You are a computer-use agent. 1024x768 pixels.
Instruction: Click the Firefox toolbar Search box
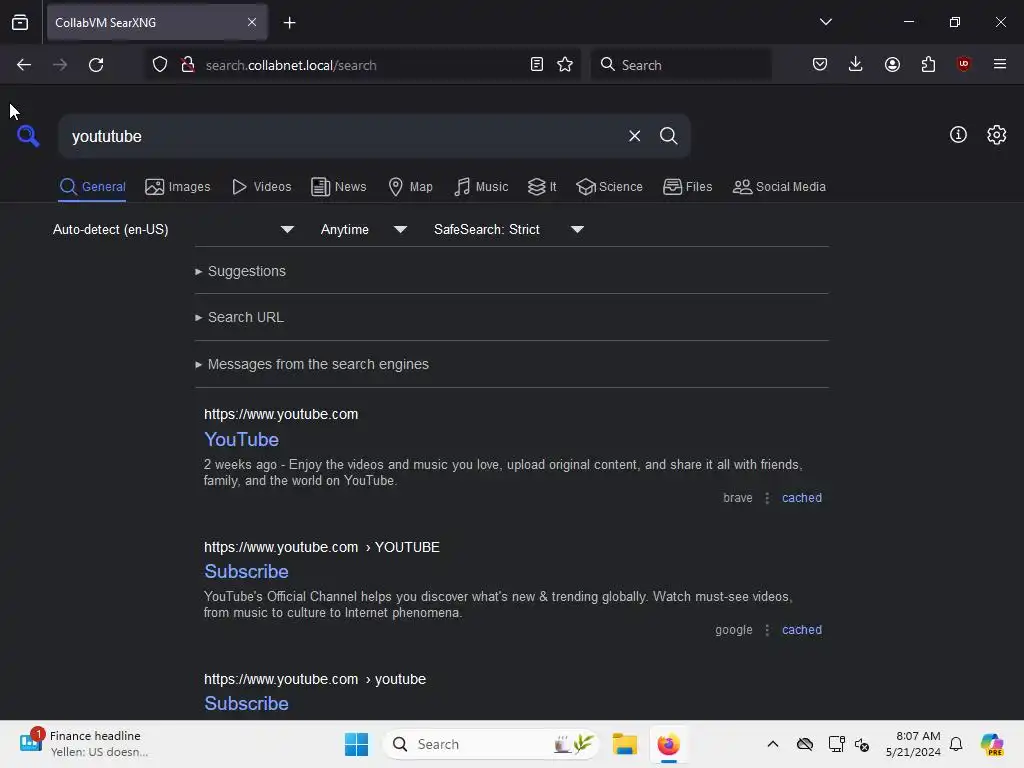click(680, 65)
